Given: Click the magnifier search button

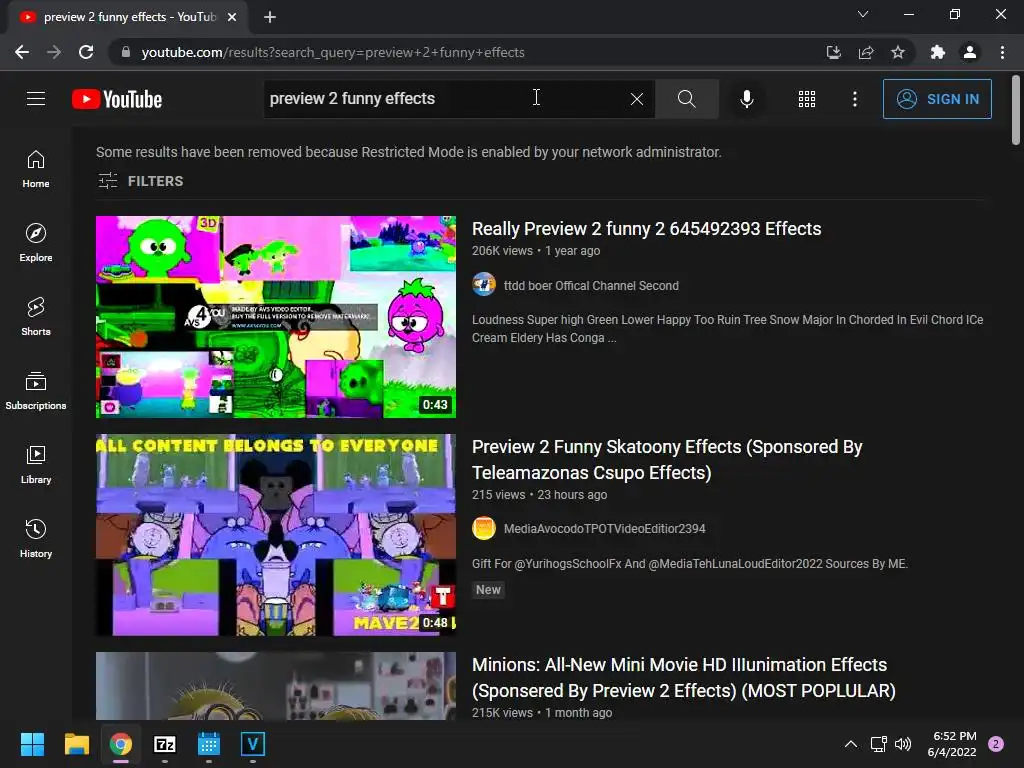Looking at the screenshot, I should pos(686,99).
